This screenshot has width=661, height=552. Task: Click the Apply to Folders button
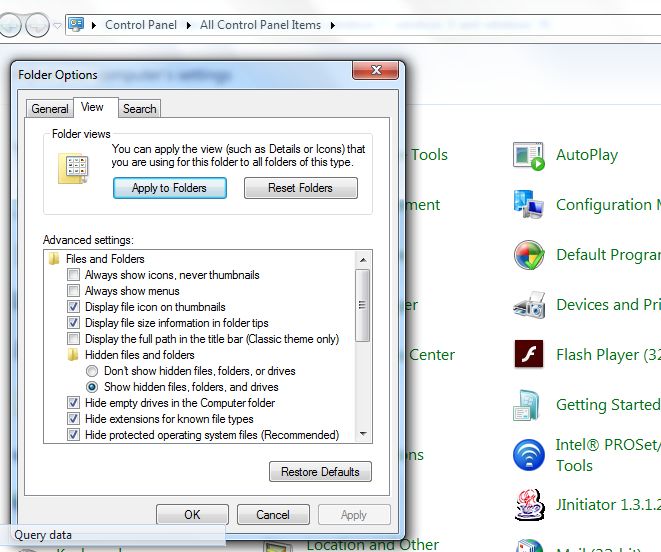[x=170, y=188]
